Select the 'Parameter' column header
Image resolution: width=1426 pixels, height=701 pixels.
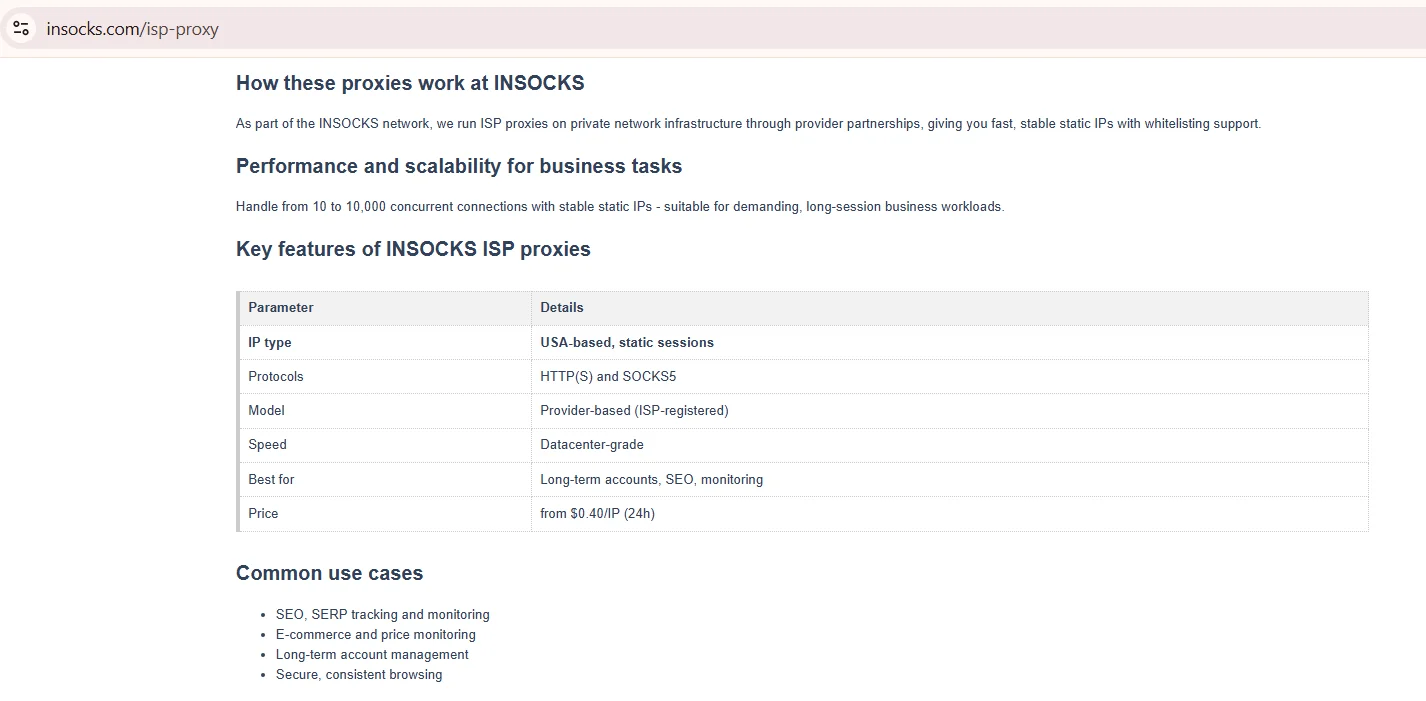[x=385, y=308]
